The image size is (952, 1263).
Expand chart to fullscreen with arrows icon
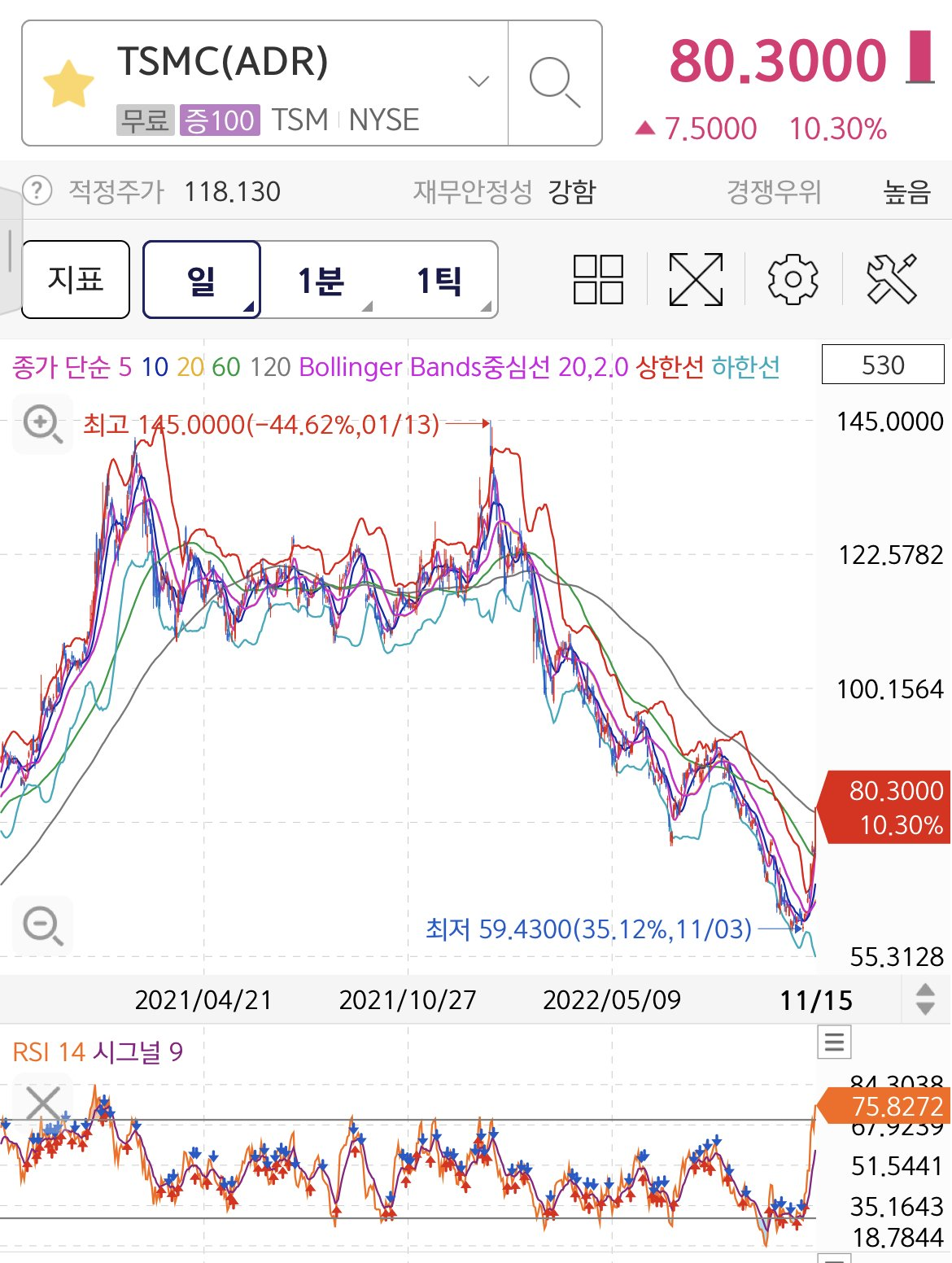(696, 279)
